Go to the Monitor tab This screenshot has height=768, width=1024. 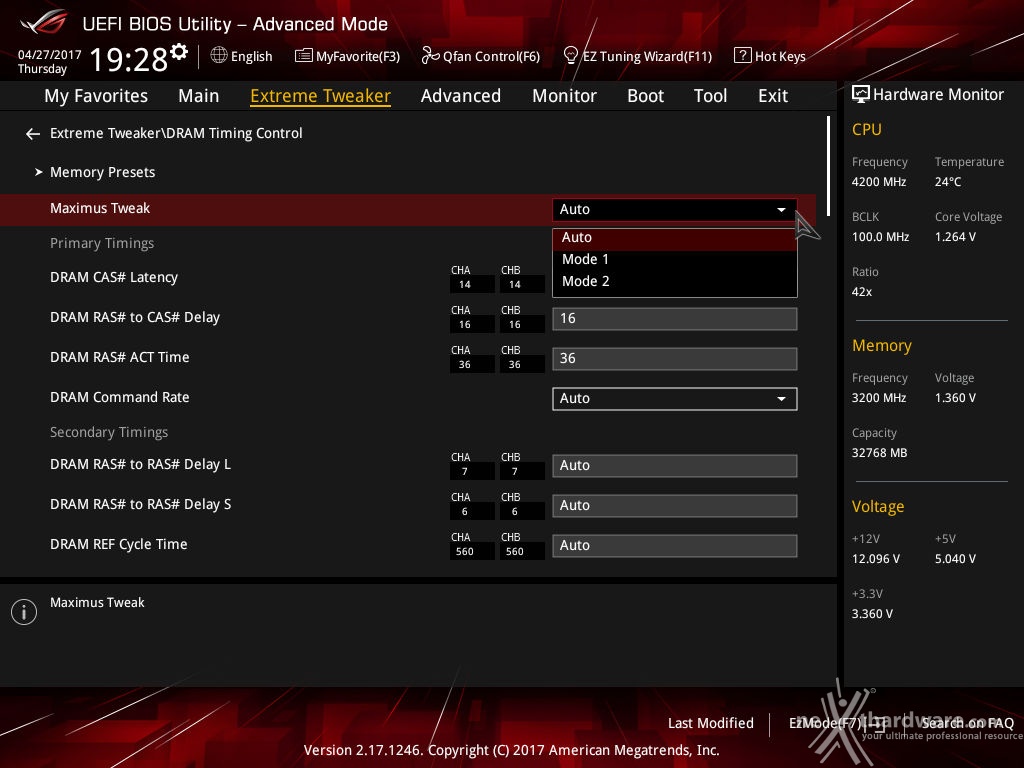564,96
